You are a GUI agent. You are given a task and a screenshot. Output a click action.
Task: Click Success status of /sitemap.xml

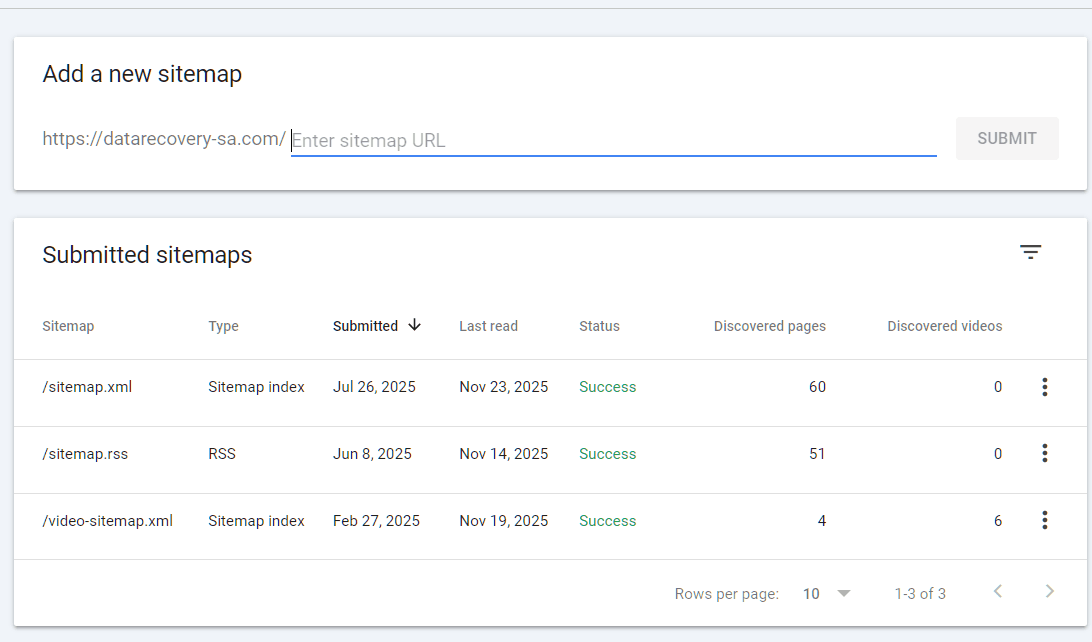607,387
